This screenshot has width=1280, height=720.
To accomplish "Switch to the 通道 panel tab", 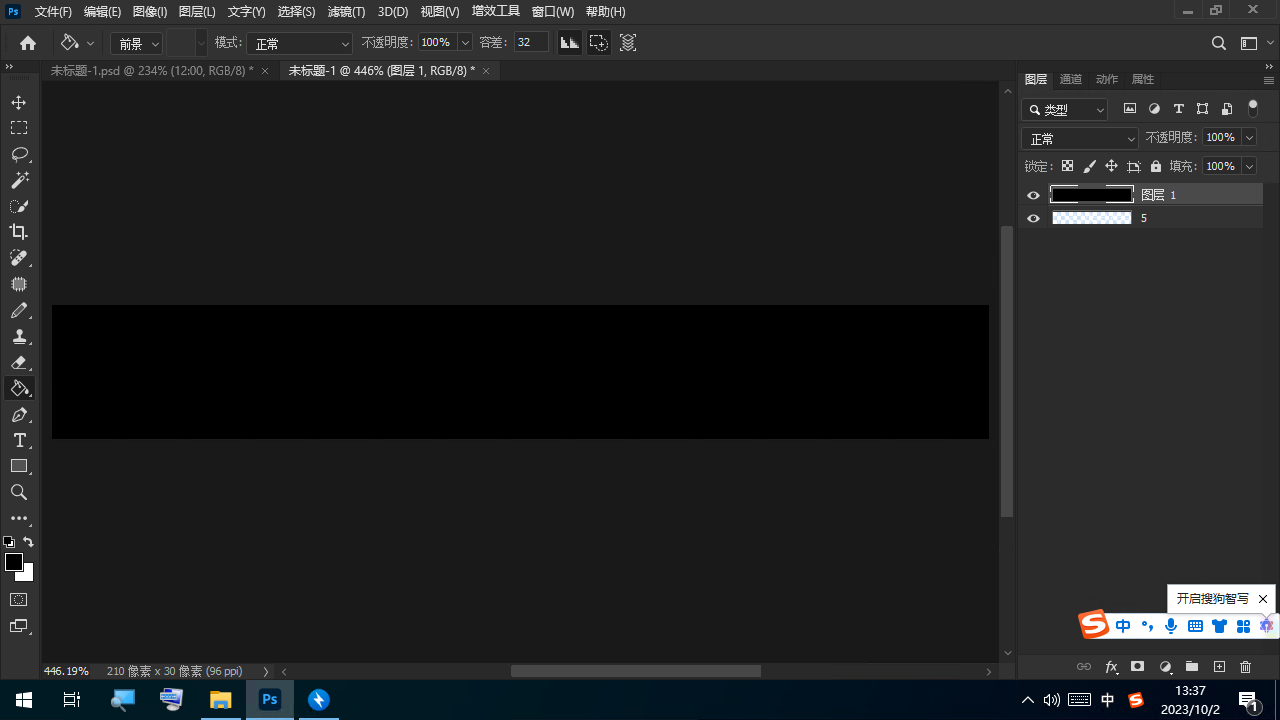I will click(x=1070, y=79).
